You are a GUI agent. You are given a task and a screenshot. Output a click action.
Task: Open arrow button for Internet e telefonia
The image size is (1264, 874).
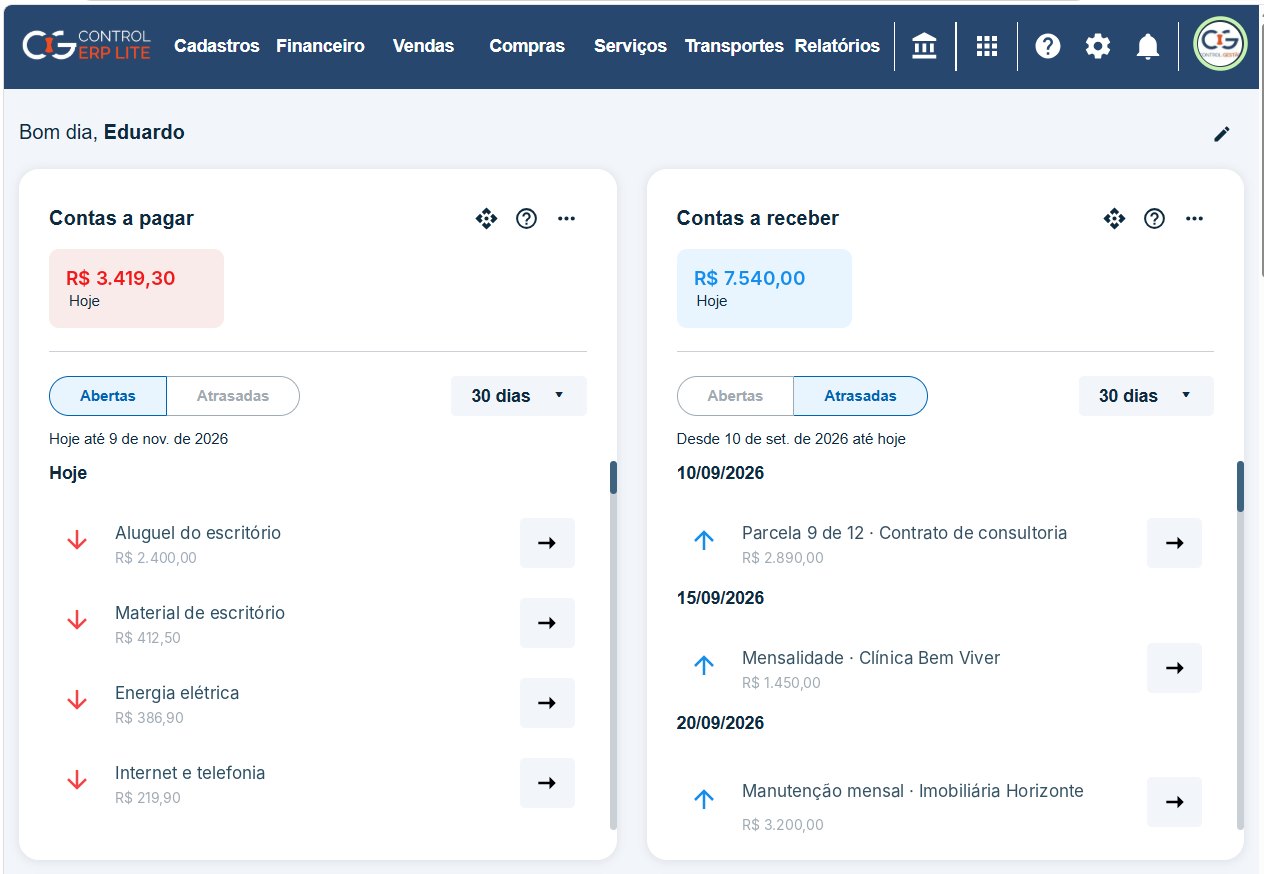click(x=547, y=783)
